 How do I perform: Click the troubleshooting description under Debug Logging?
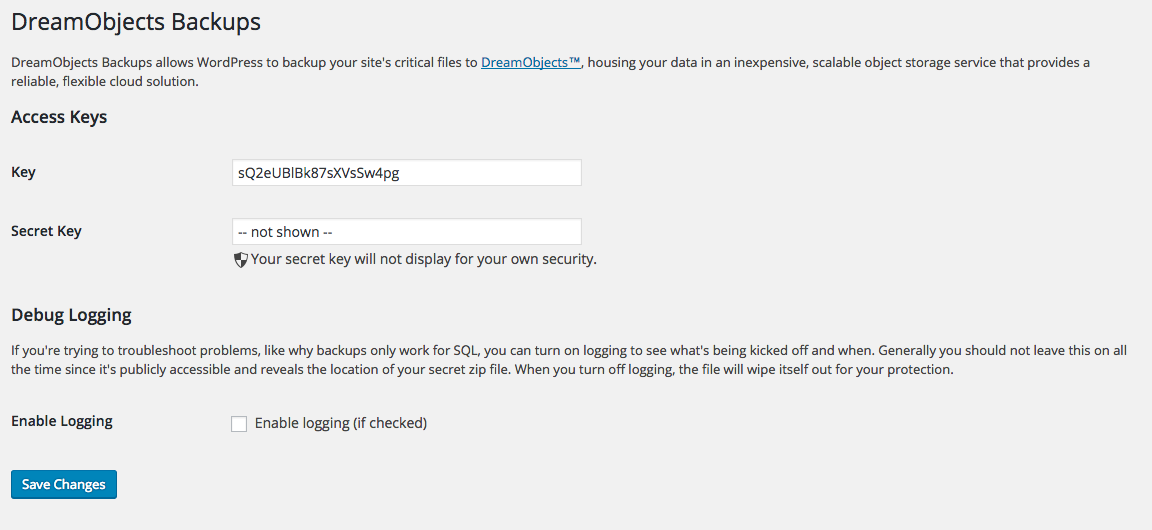click(x=569, y=360)
